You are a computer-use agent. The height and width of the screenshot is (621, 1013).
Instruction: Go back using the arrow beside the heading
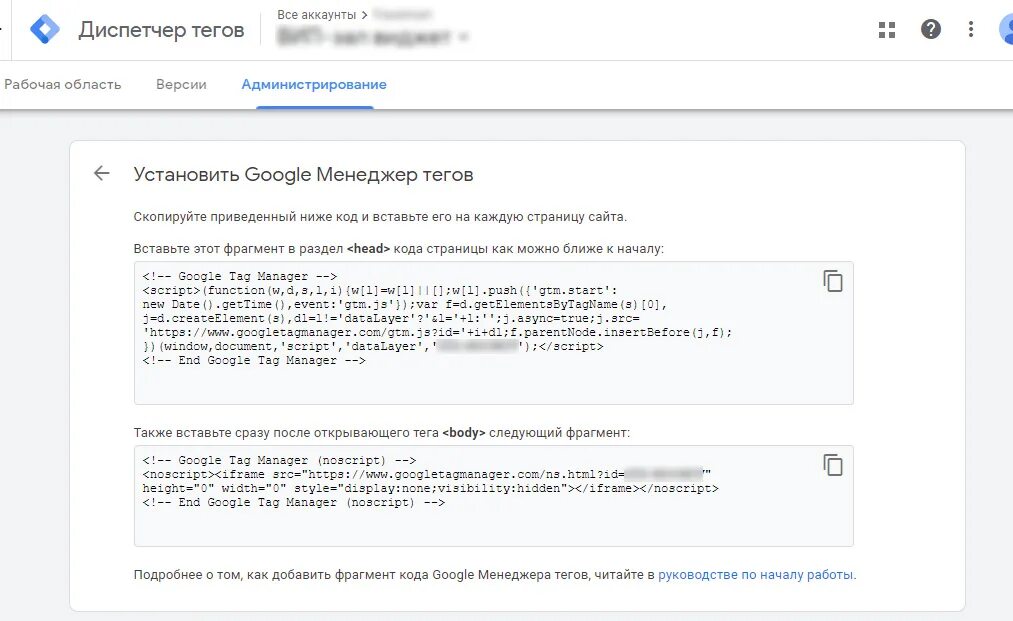(x=101, y=174)
